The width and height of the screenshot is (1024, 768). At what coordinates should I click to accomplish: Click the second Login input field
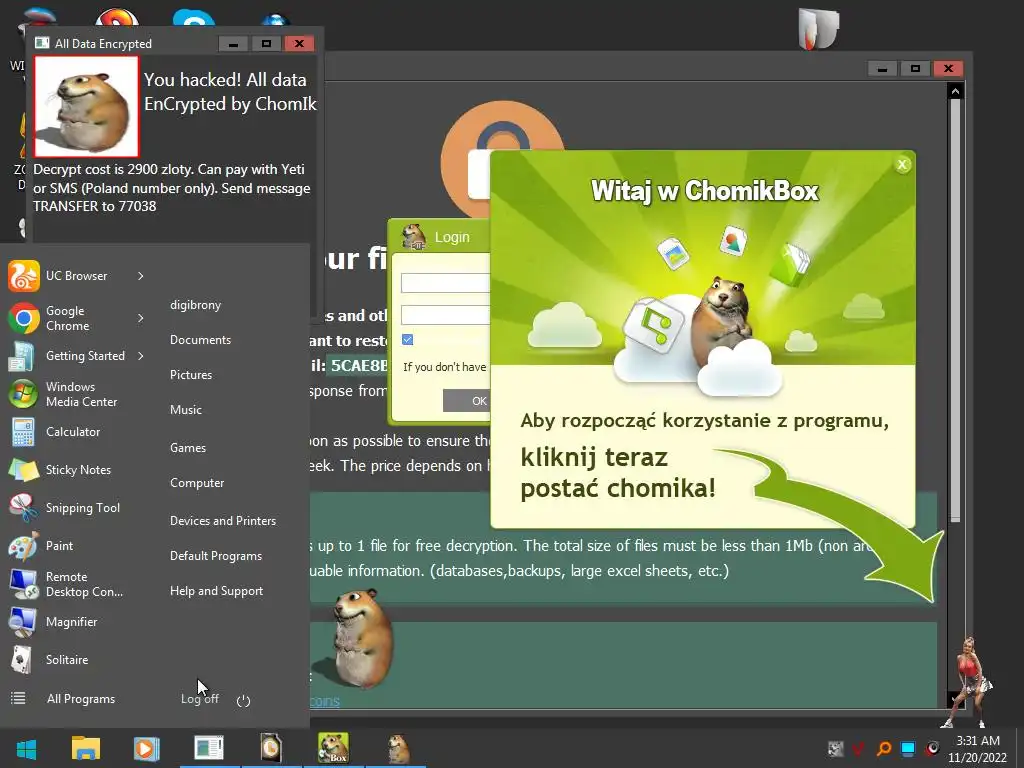click(x=445, y=315)
